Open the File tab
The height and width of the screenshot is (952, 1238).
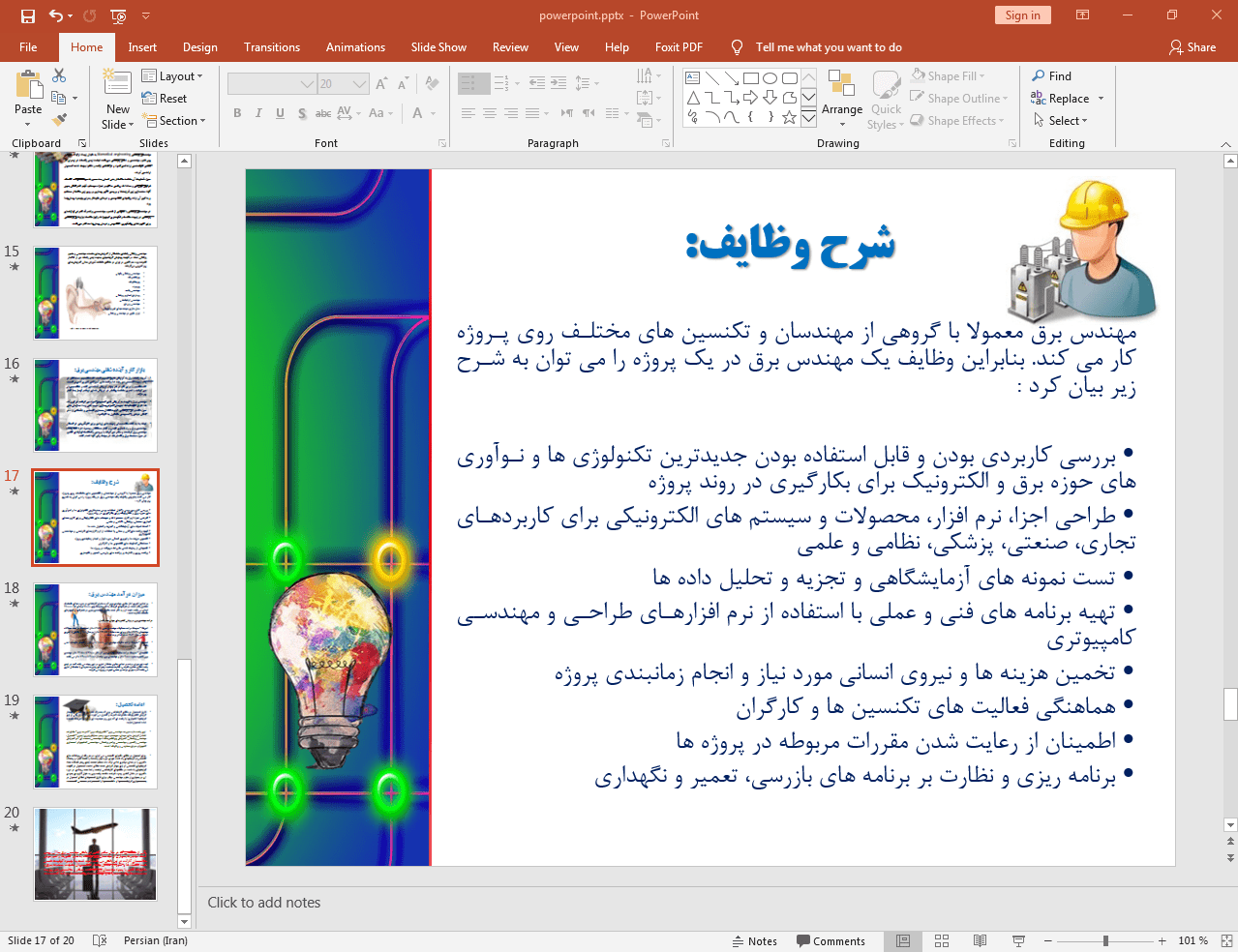[28, 47]
